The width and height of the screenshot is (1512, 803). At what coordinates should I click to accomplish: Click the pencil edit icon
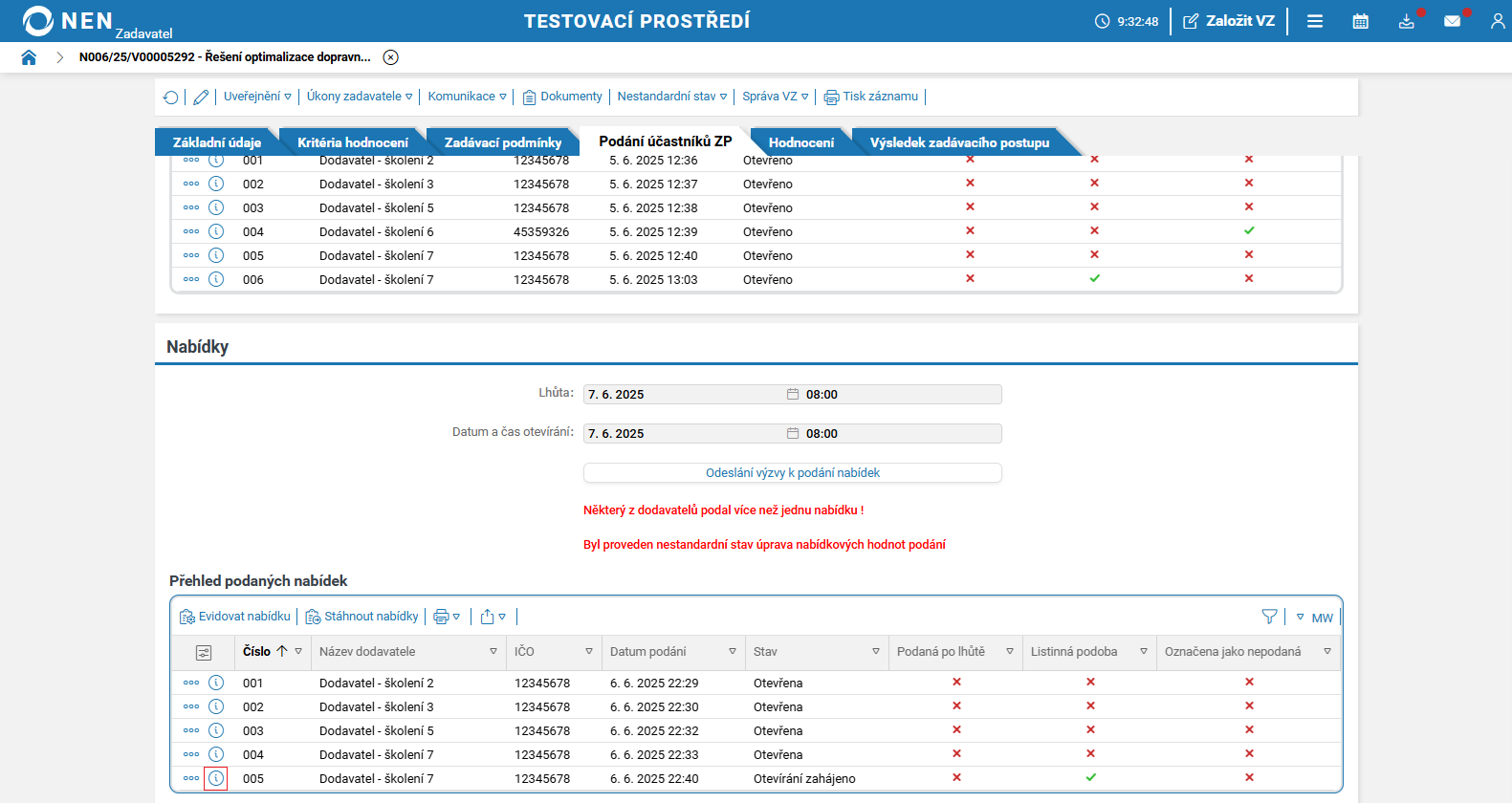(x=201, y=97)
